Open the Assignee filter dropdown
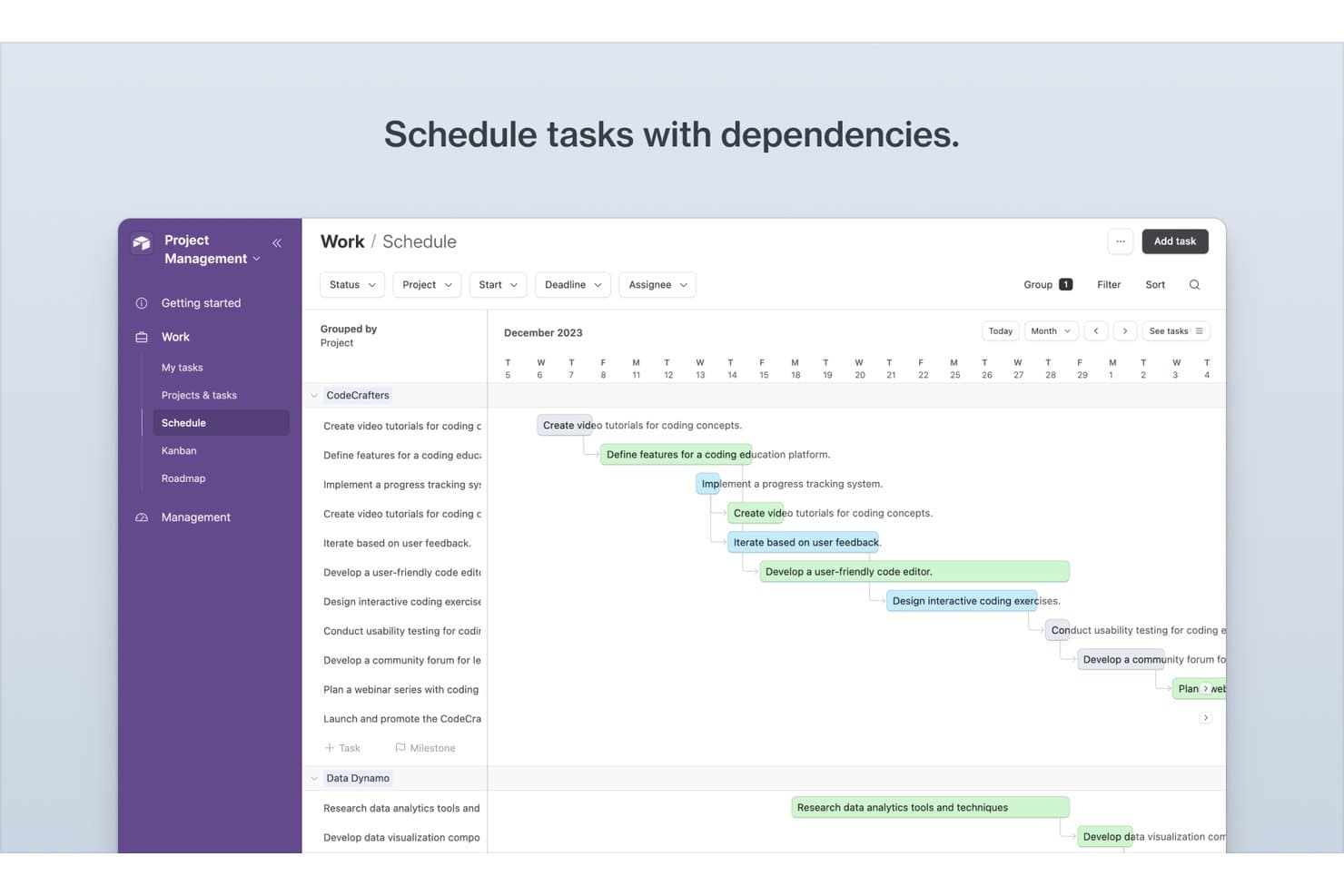The width and height of the screenshot is (1344, 896). (657, 285)
